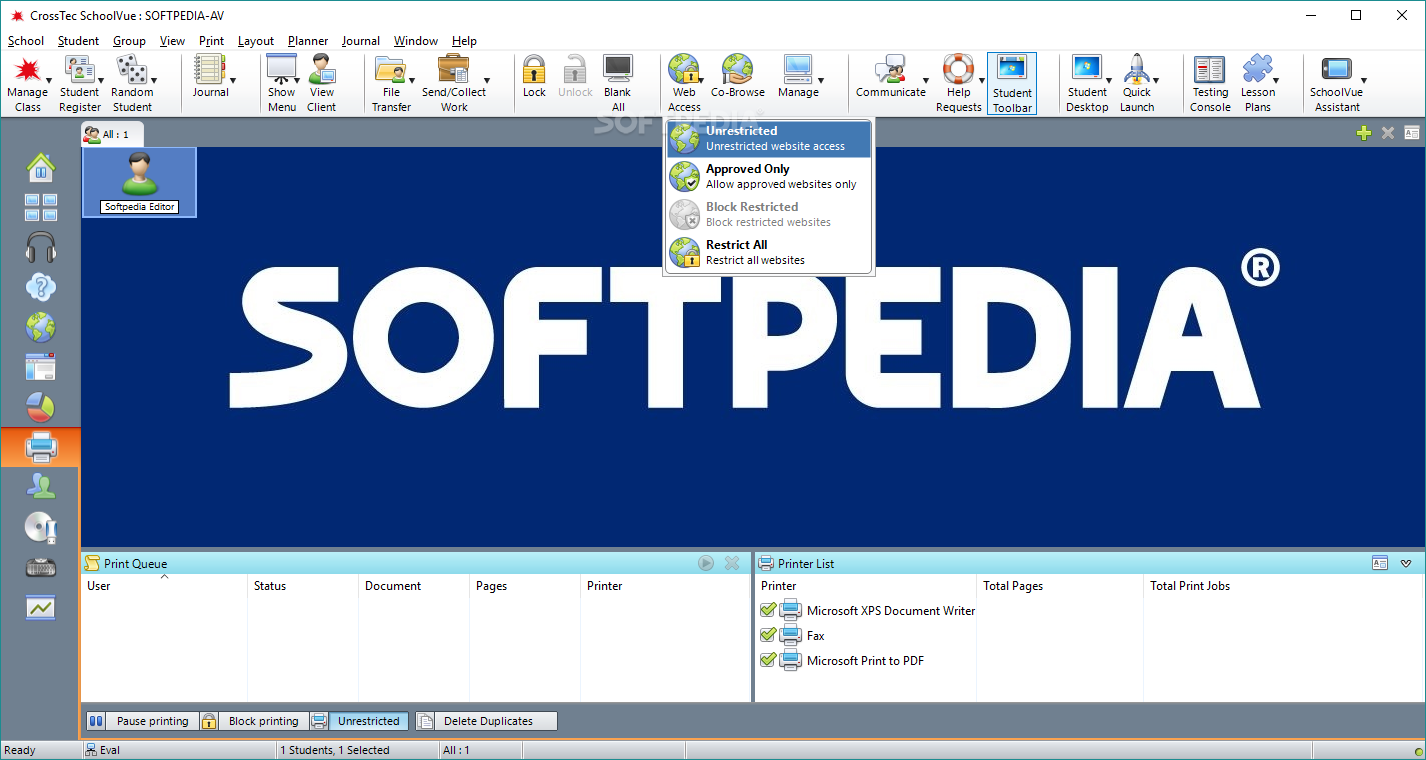This screenshot has width=1426, height=760.
Task: Click the View Client icon
Action: click(321, 70)
